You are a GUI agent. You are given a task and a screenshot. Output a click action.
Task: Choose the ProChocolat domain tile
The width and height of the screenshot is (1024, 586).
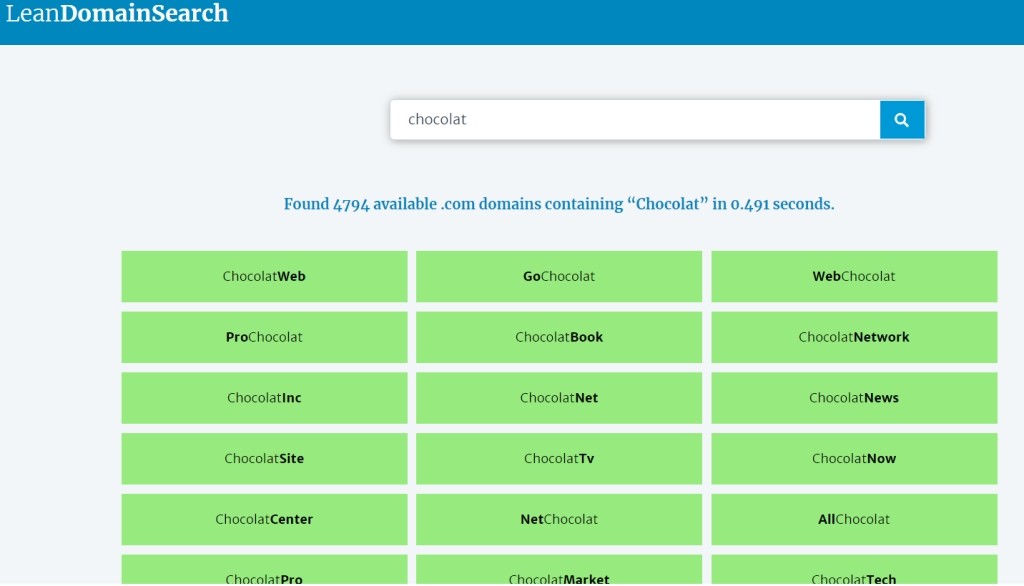click(264, 337)
